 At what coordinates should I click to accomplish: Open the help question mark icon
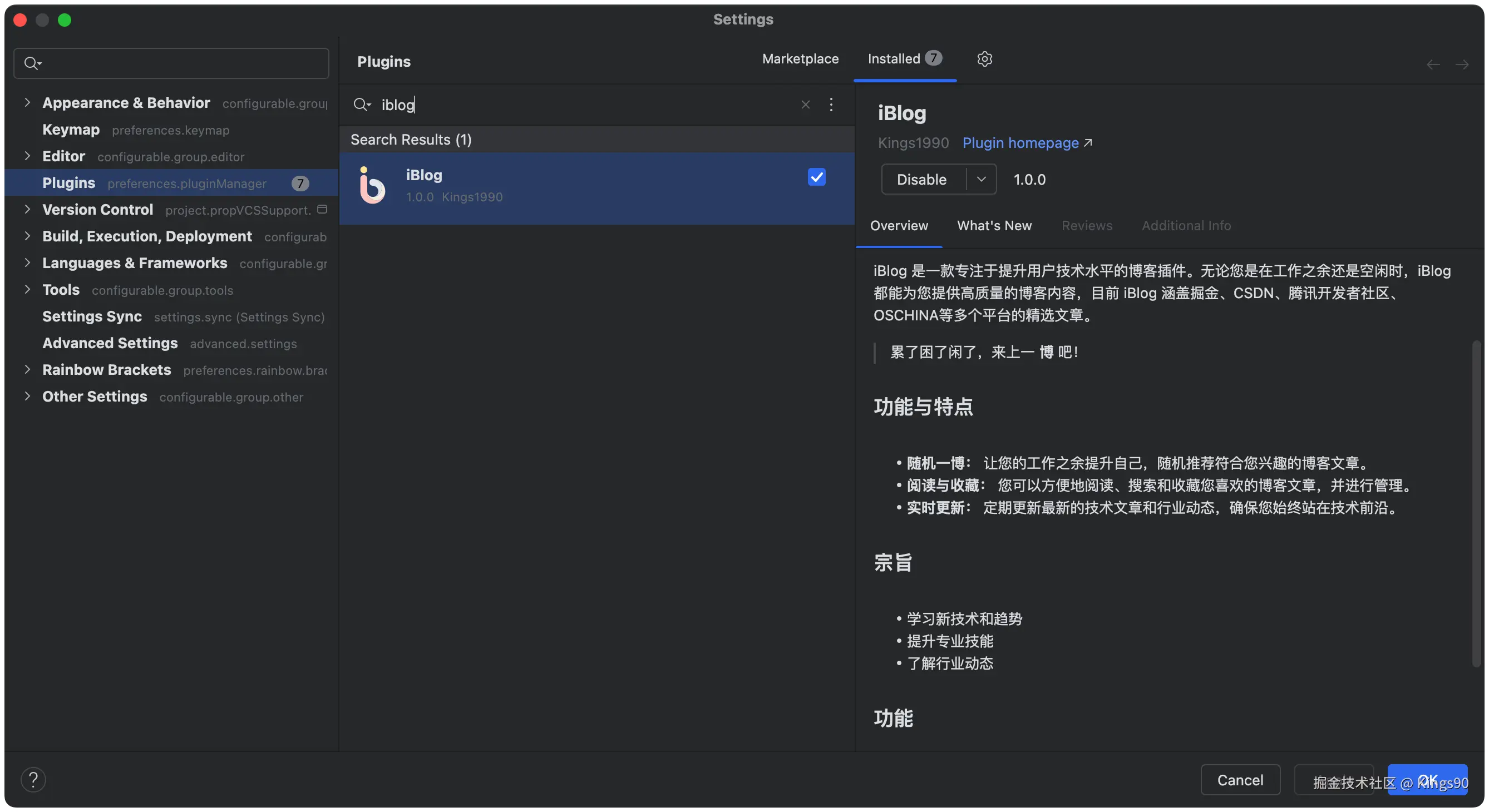point(33,779)
